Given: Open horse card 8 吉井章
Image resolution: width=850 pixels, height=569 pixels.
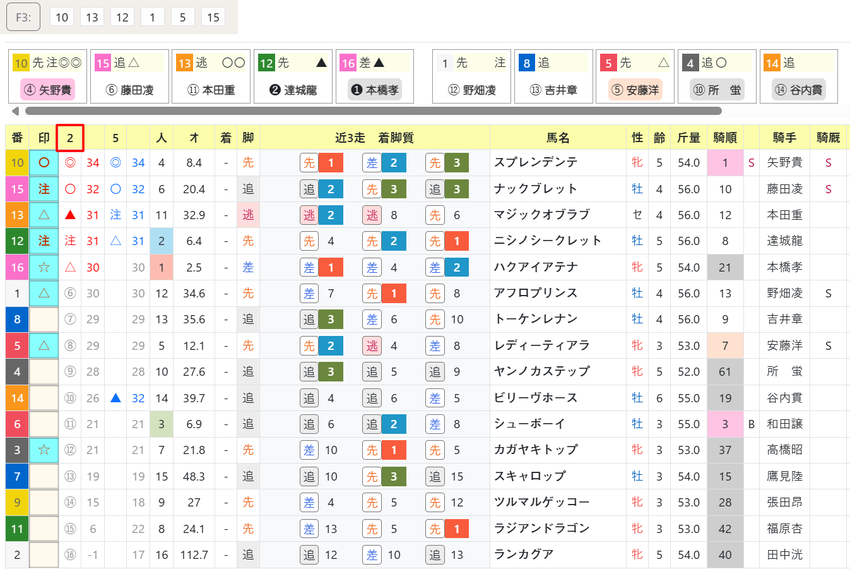Looking at the screenshot, I should point(553,76).
